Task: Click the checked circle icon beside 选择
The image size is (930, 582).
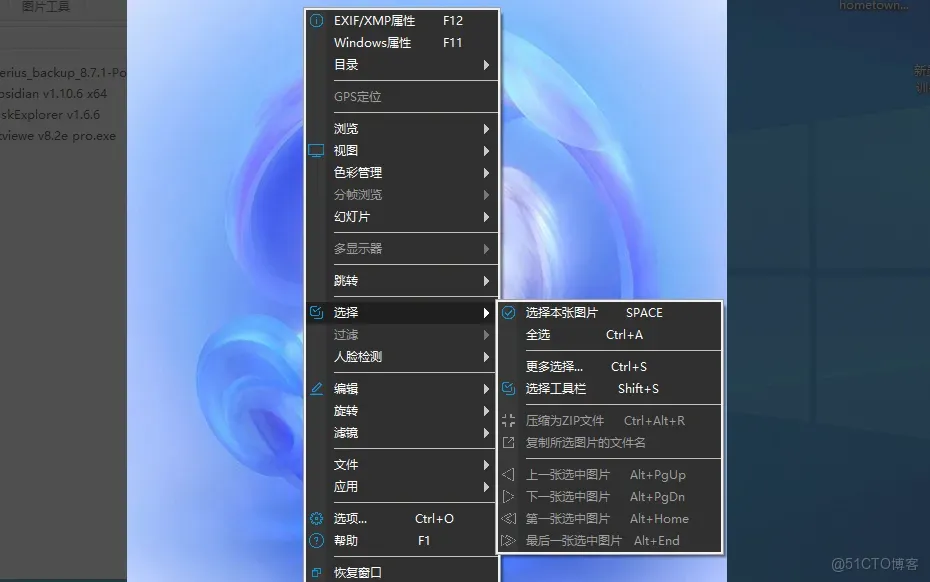Action: click(316, 311)
